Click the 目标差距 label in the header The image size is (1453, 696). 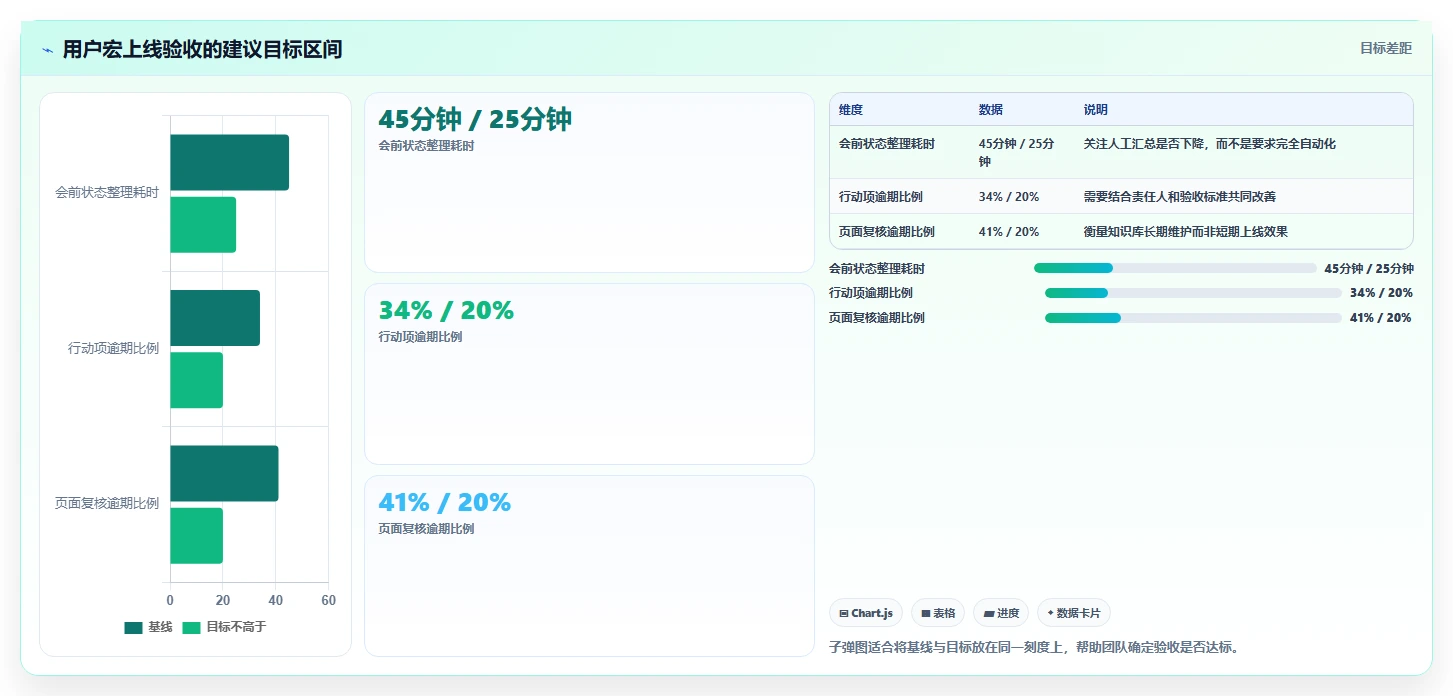[x=1385, y=48]
